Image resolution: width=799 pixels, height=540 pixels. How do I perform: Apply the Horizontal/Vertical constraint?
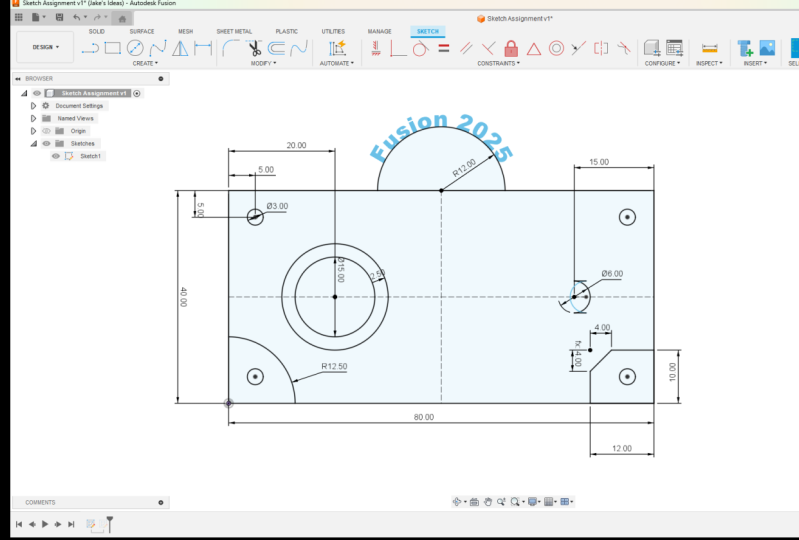coord(376,48)
